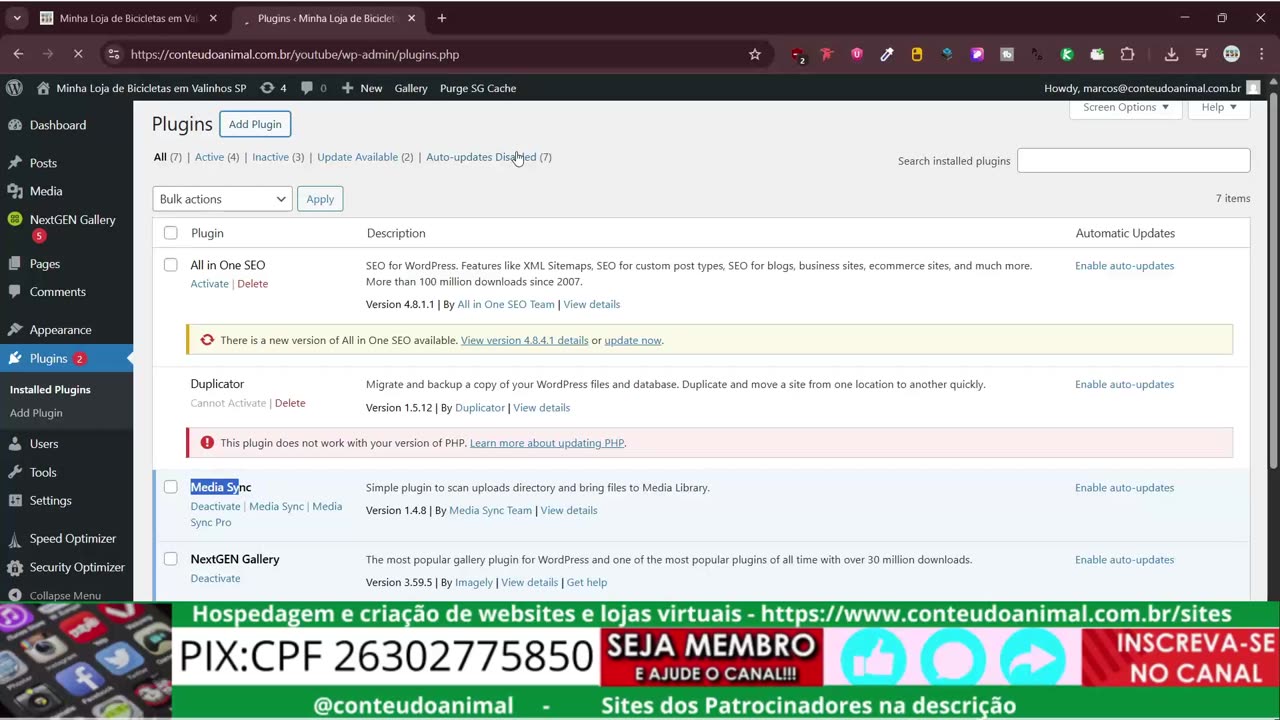Focus the Search installed plugins field

click(x=1133, y=160)
